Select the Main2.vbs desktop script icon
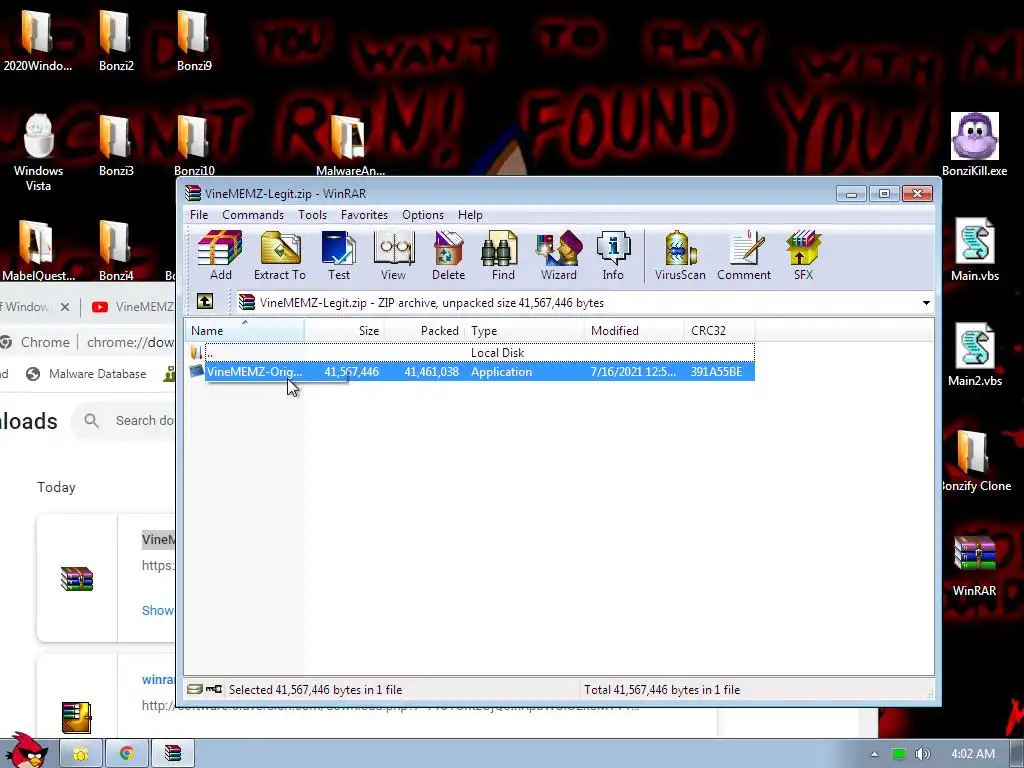 tap(974, 355)
